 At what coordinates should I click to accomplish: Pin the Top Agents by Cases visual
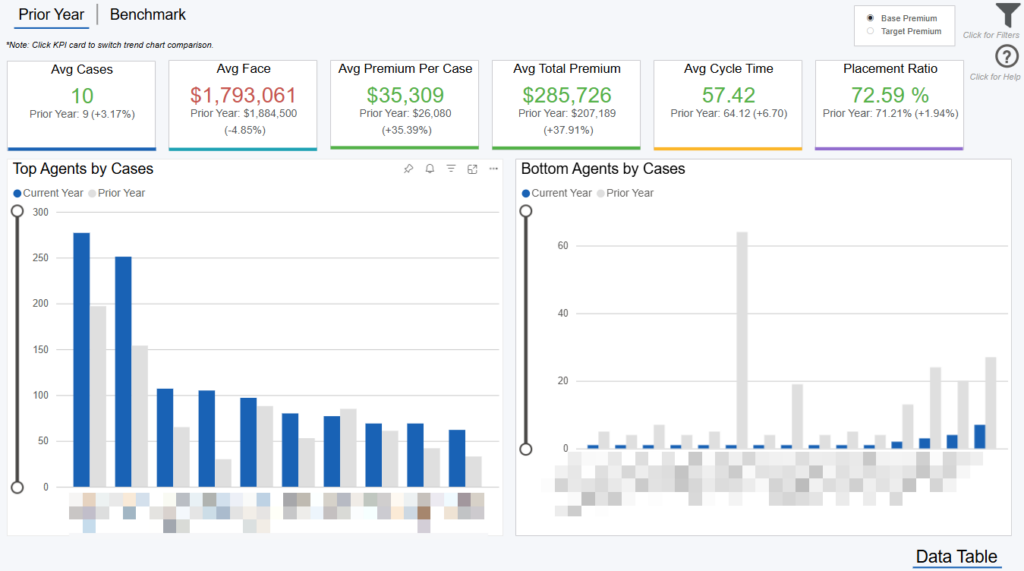coord(408,169)
